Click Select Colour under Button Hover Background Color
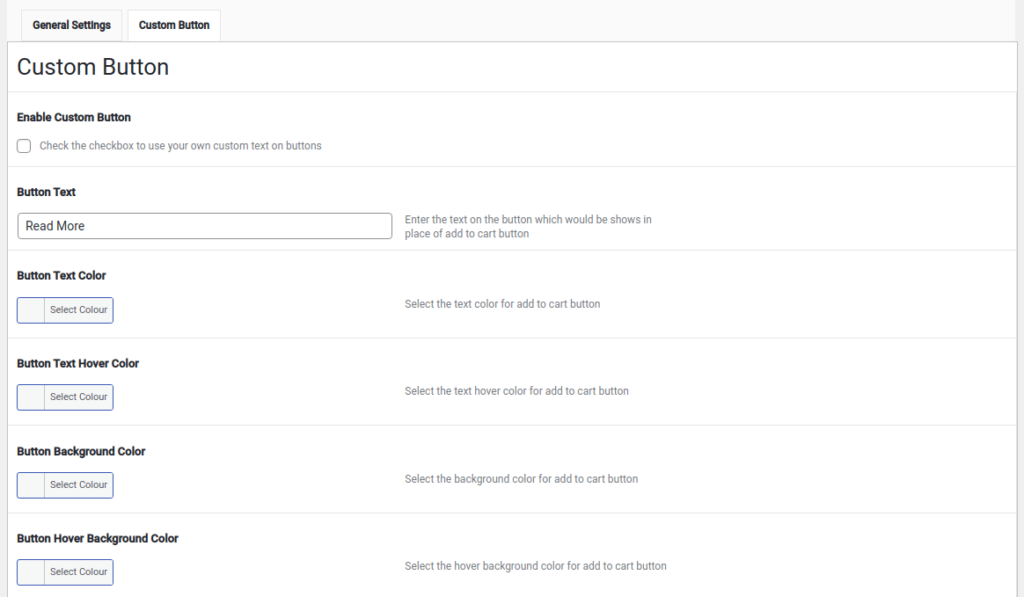Image resolution: width=1024 pixels, height=597 pixels. click(78, 572)
